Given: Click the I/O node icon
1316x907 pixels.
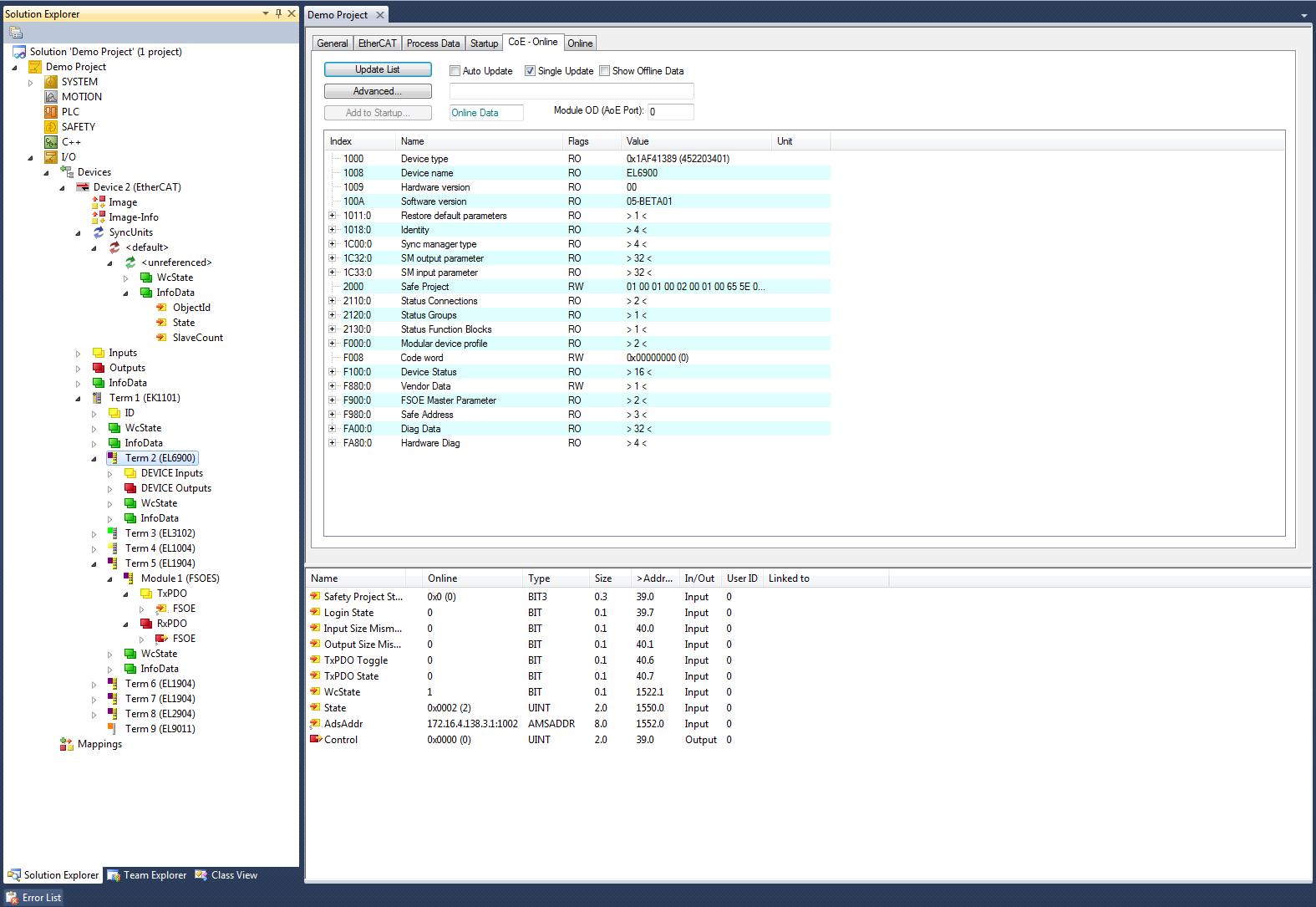Looking at the screenshot, I should pos(51,157).
